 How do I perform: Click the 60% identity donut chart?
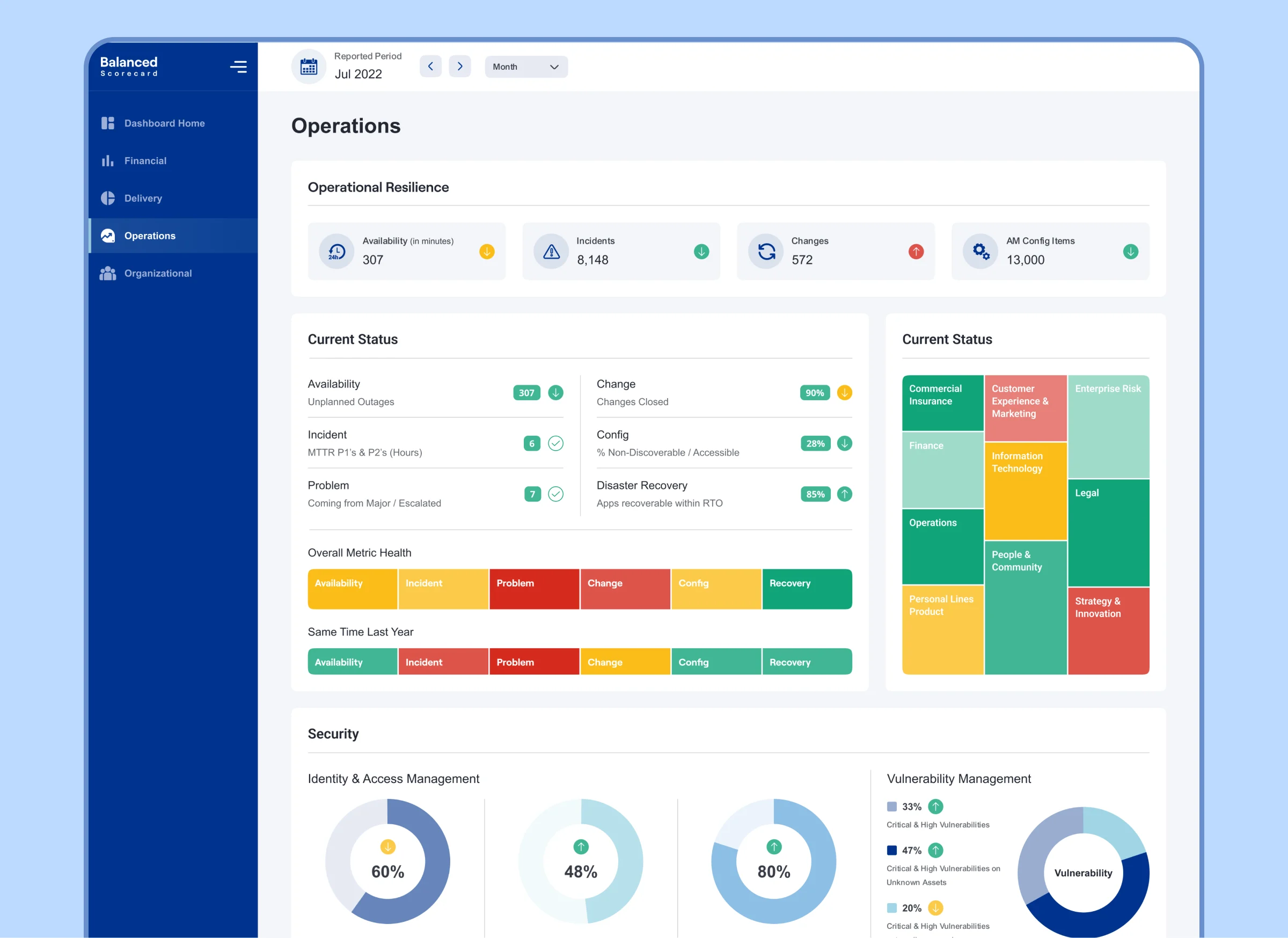388,861
